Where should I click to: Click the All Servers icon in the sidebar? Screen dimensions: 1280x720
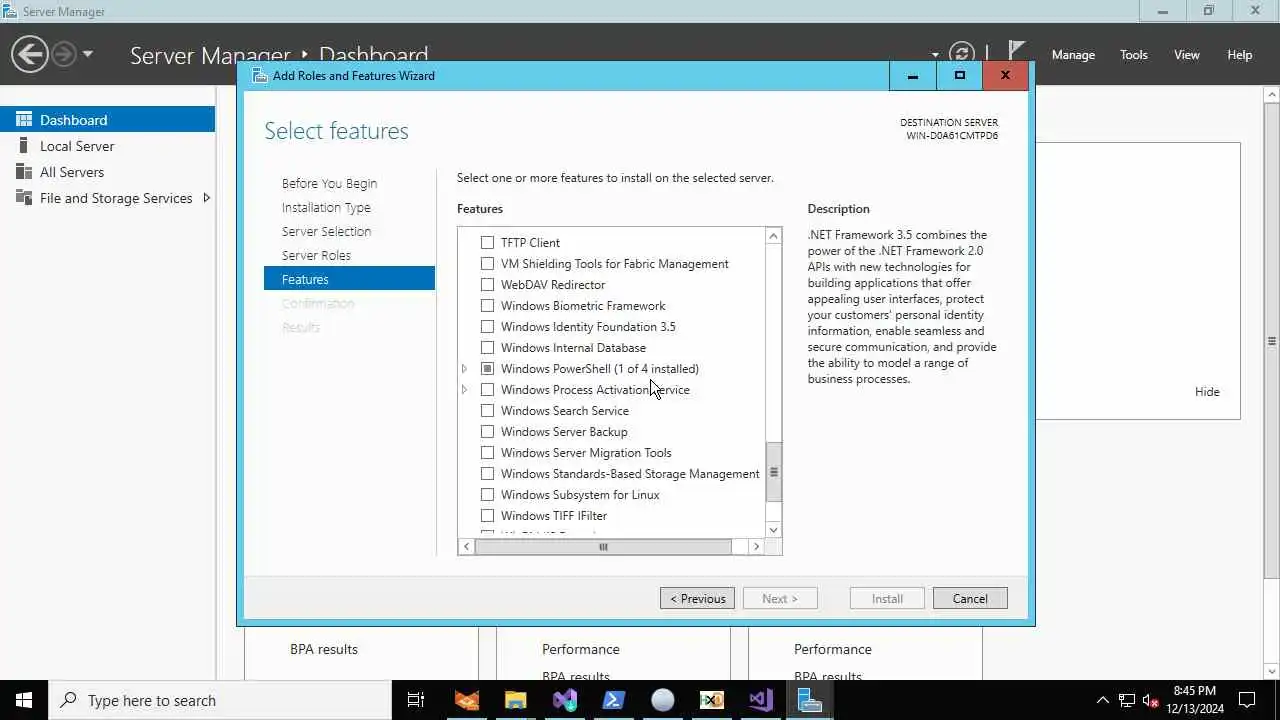coord(24,171)
